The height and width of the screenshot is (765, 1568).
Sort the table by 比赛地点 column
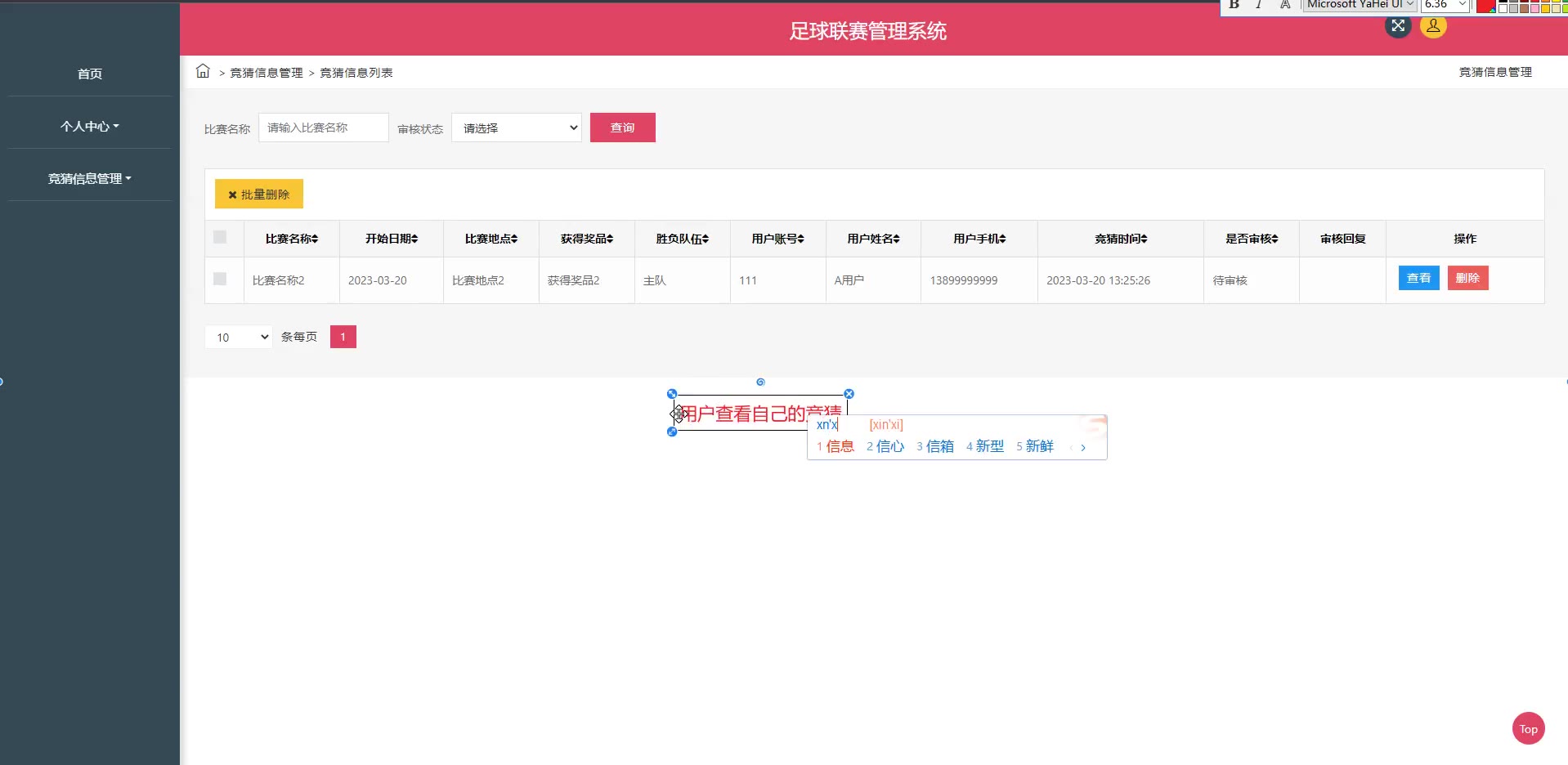(491, 239)
